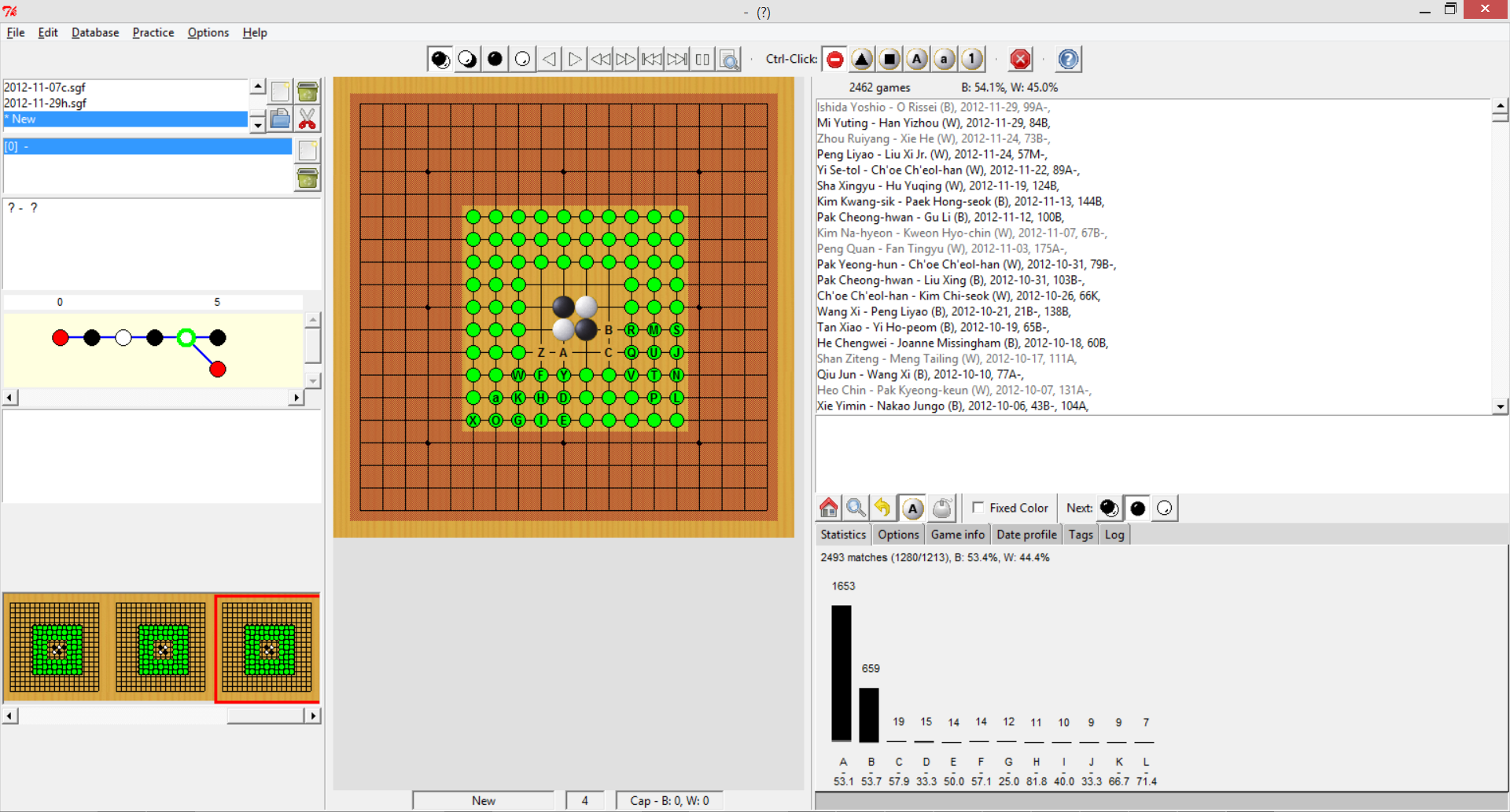This screenshot has width=1510, height=812.
Task: Select the black triangle Ctrl-Click marker
Action: [862, 59]
